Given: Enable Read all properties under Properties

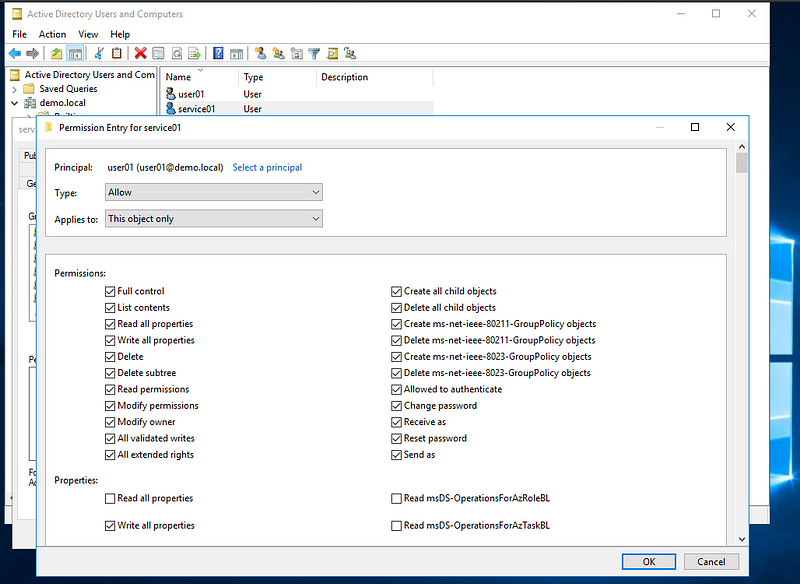Looking at the screenshot, I should coord(110,498).
